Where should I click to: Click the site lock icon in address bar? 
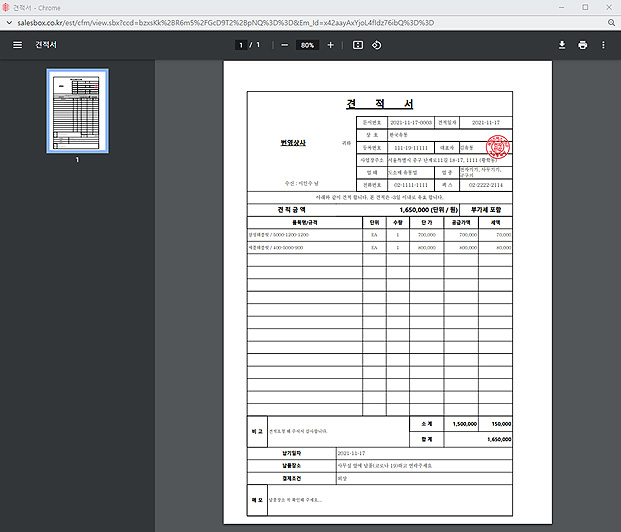pyautogui.click(x=7, y=21)
